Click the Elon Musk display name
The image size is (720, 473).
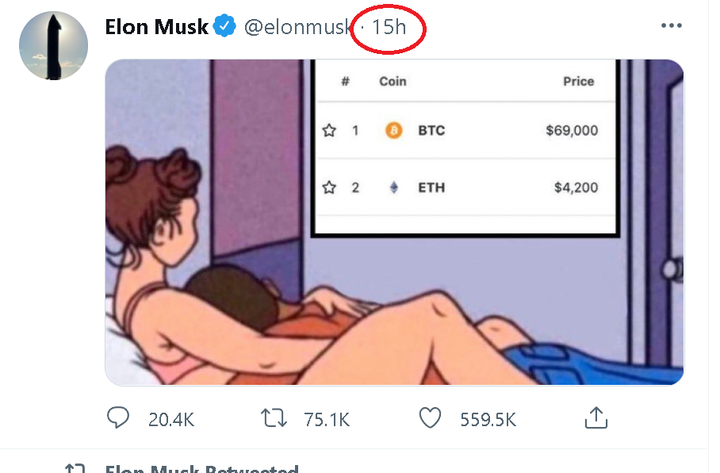coord(155,27)
